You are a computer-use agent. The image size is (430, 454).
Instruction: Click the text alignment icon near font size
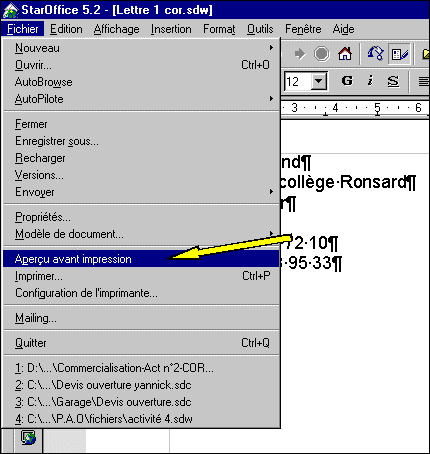[423, 81]
